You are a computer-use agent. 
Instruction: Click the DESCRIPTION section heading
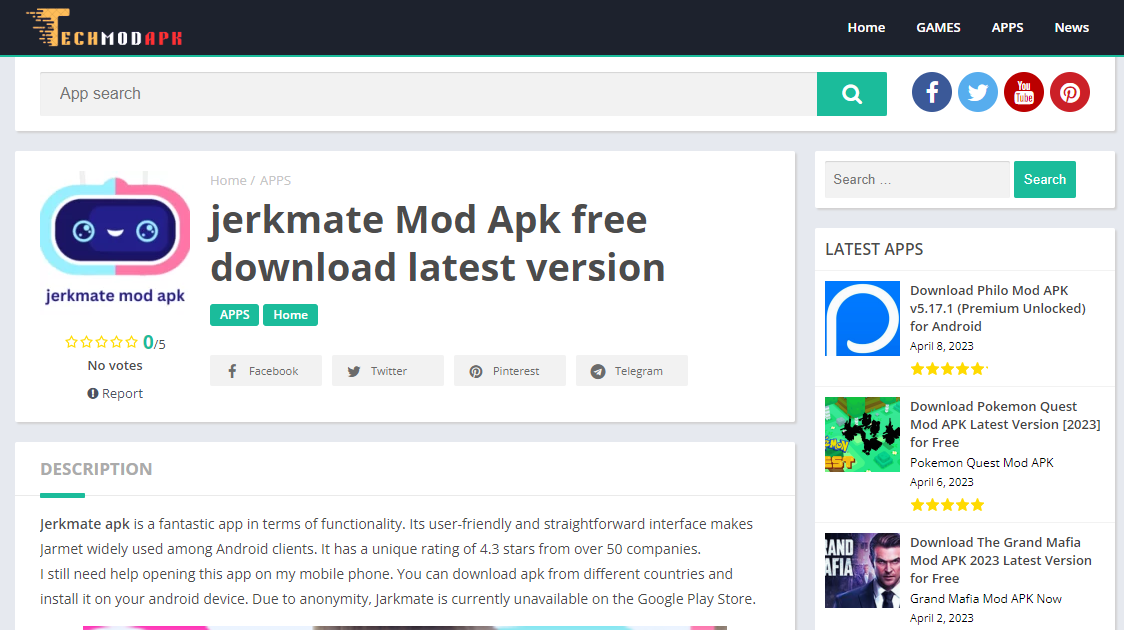tap(96, 469)
